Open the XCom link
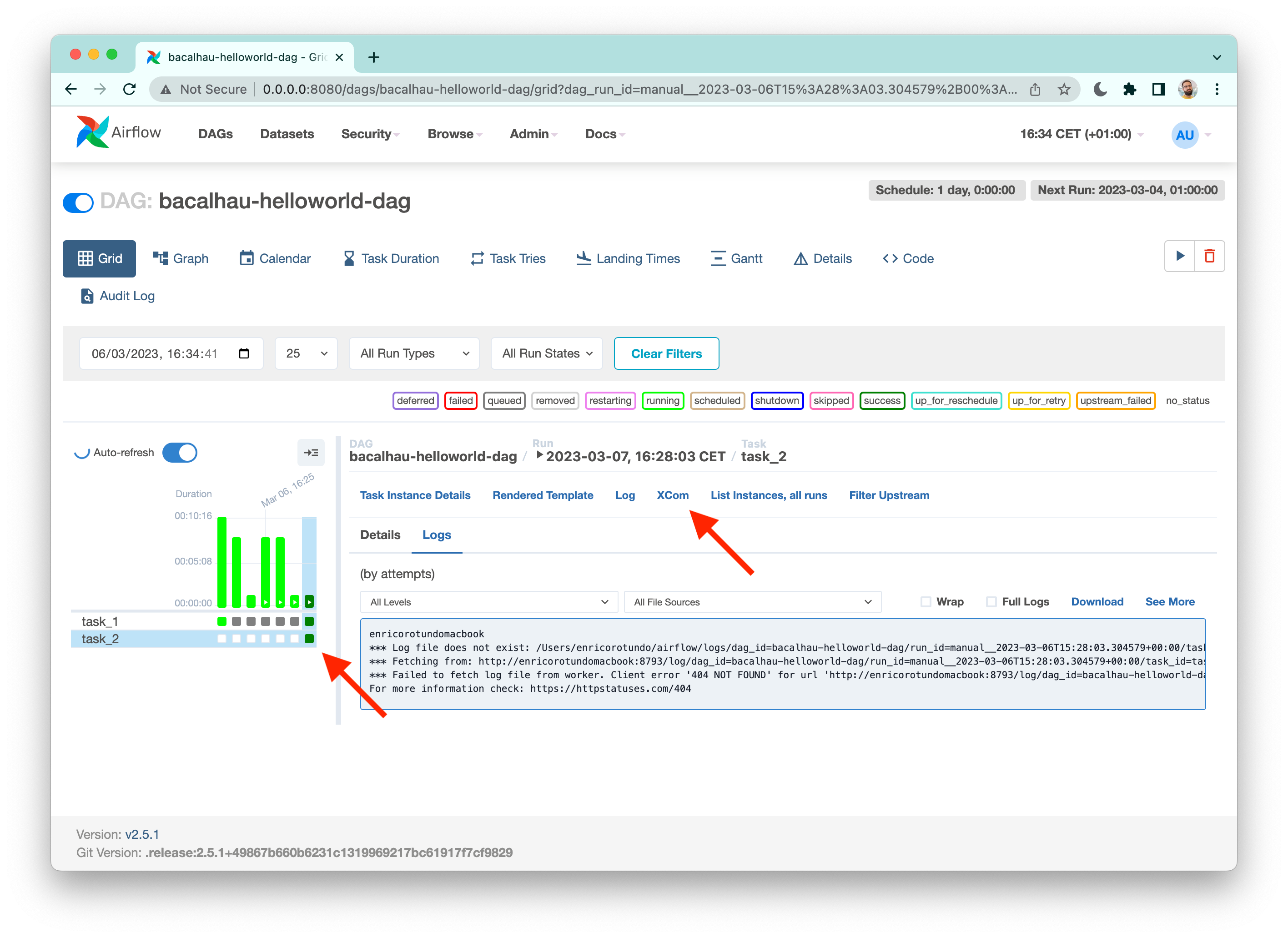The height and width of the screenshot is (938, 1288). click(672, 495)
